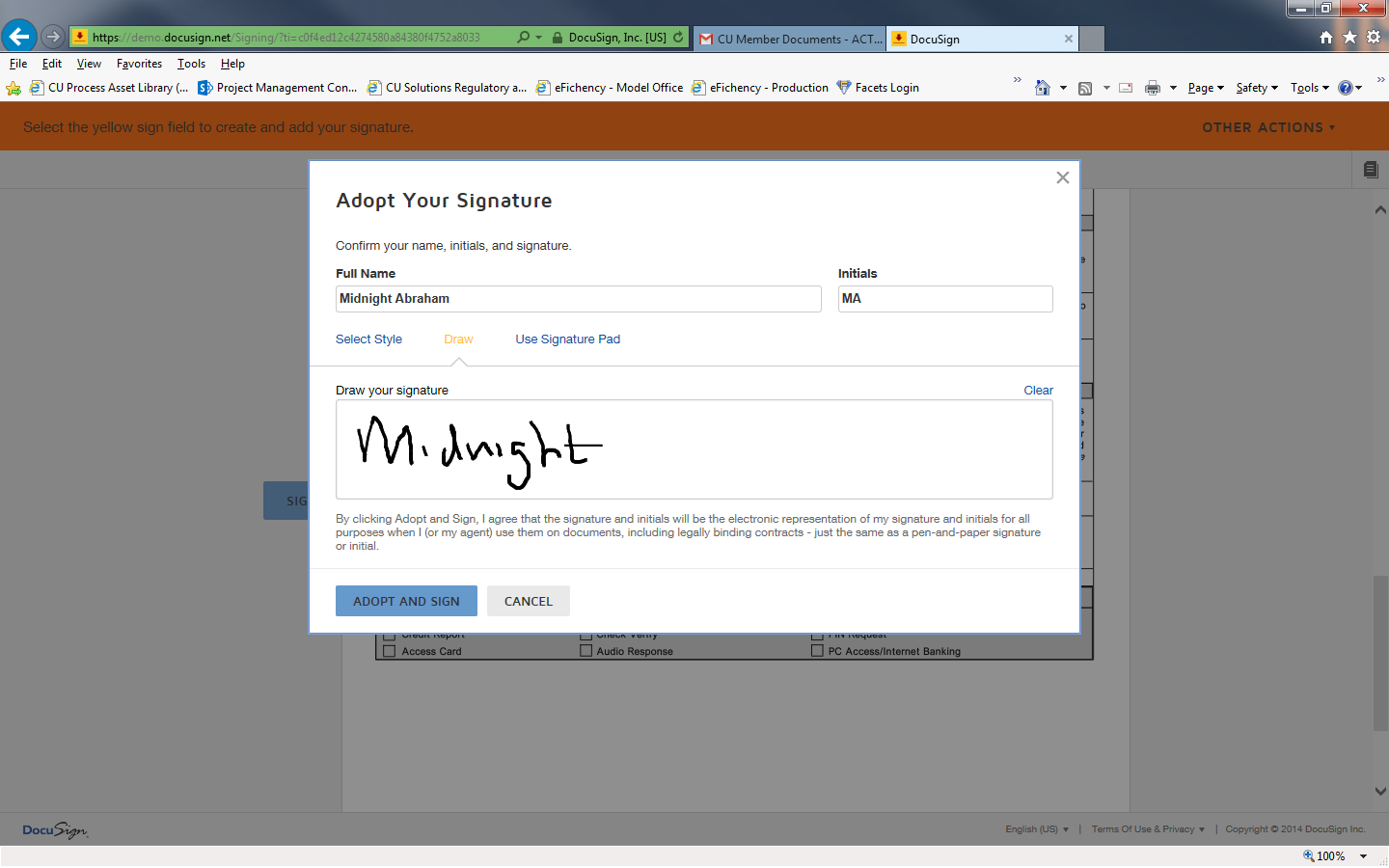This screenshot has width=1389, height=868.
Task: Click the command bar Home icon
Action: point(1042,88)
